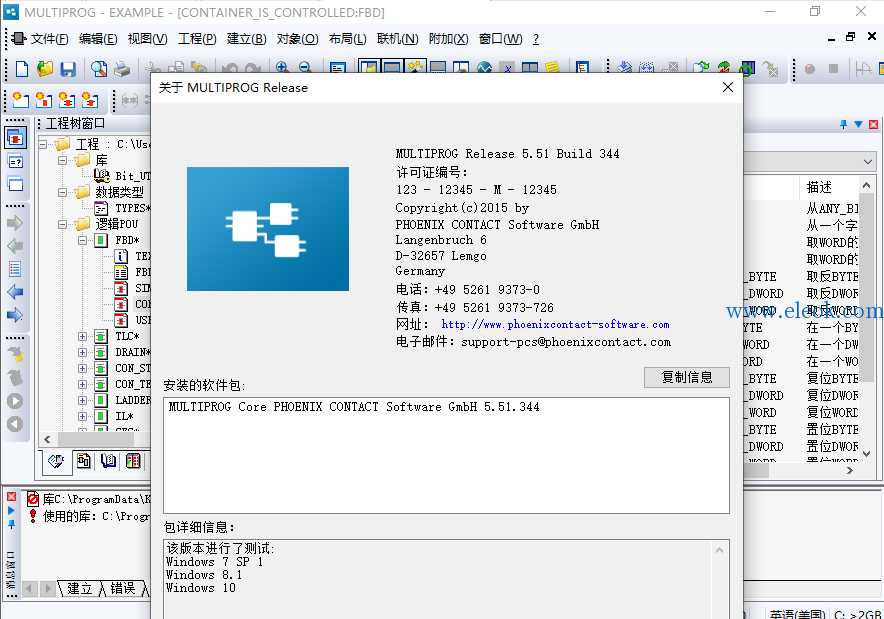Close the 关于 MULTIPROG Release dialog
The image size is (884, 619).
728,87
